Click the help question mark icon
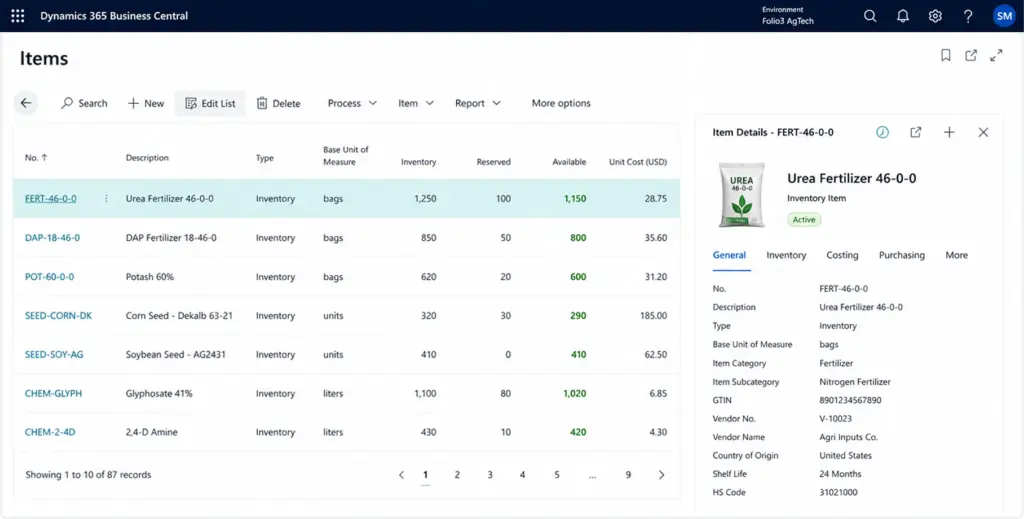The width and height of the screenshot is (1024, 519). [968, 16]
